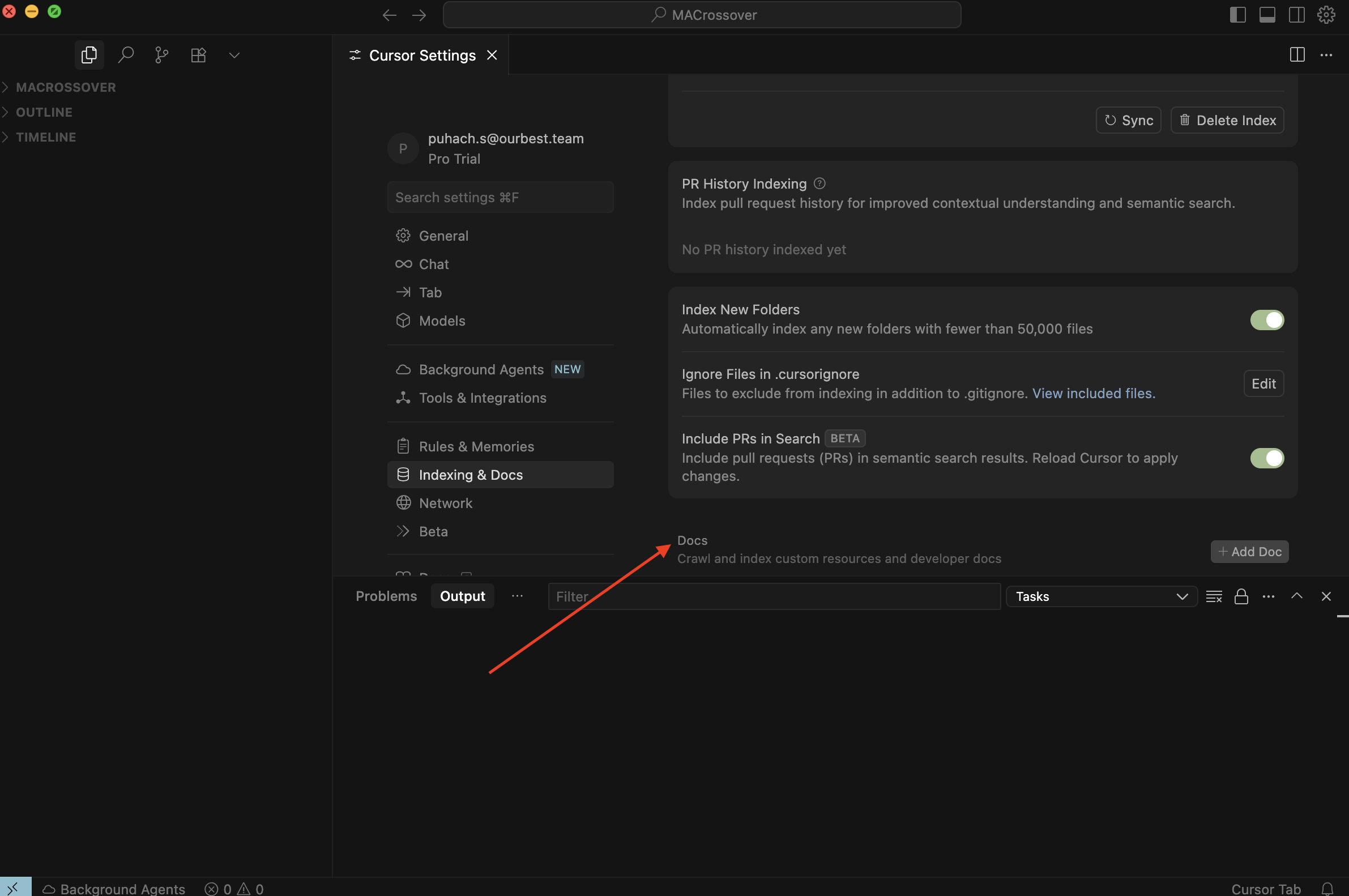Expand the OUTLINE section

[x=44, y=112]
